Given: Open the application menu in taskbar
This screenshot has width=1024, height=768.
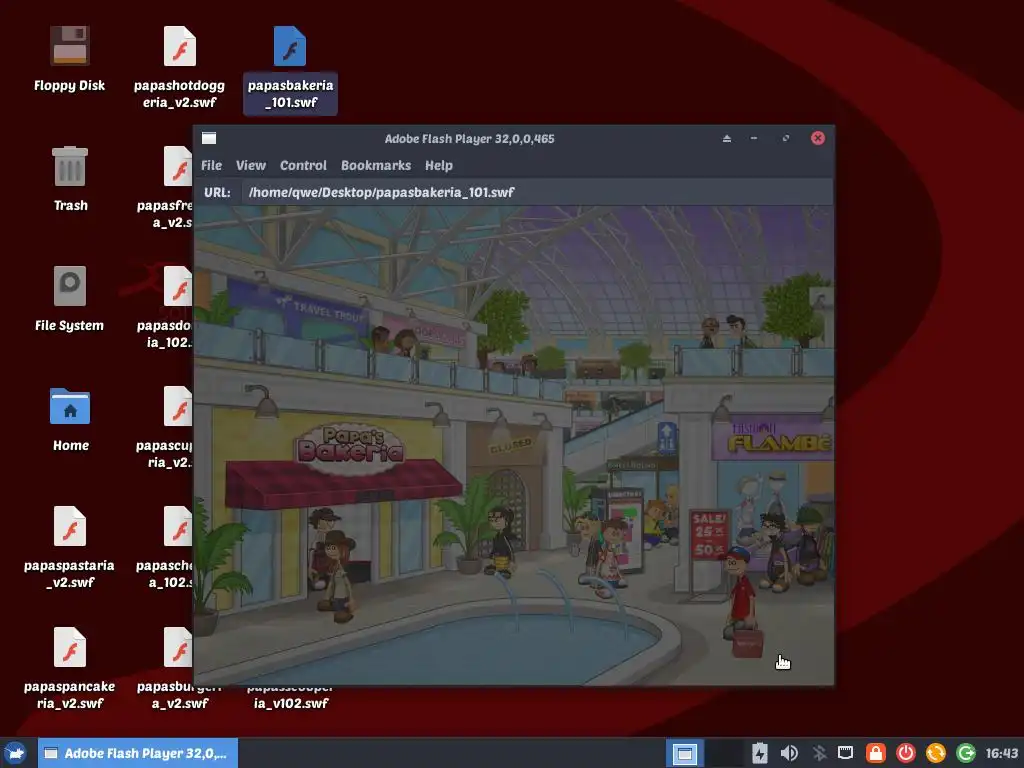Looking at the screenshot, I should pyautogui.click(x=16, y=754).
